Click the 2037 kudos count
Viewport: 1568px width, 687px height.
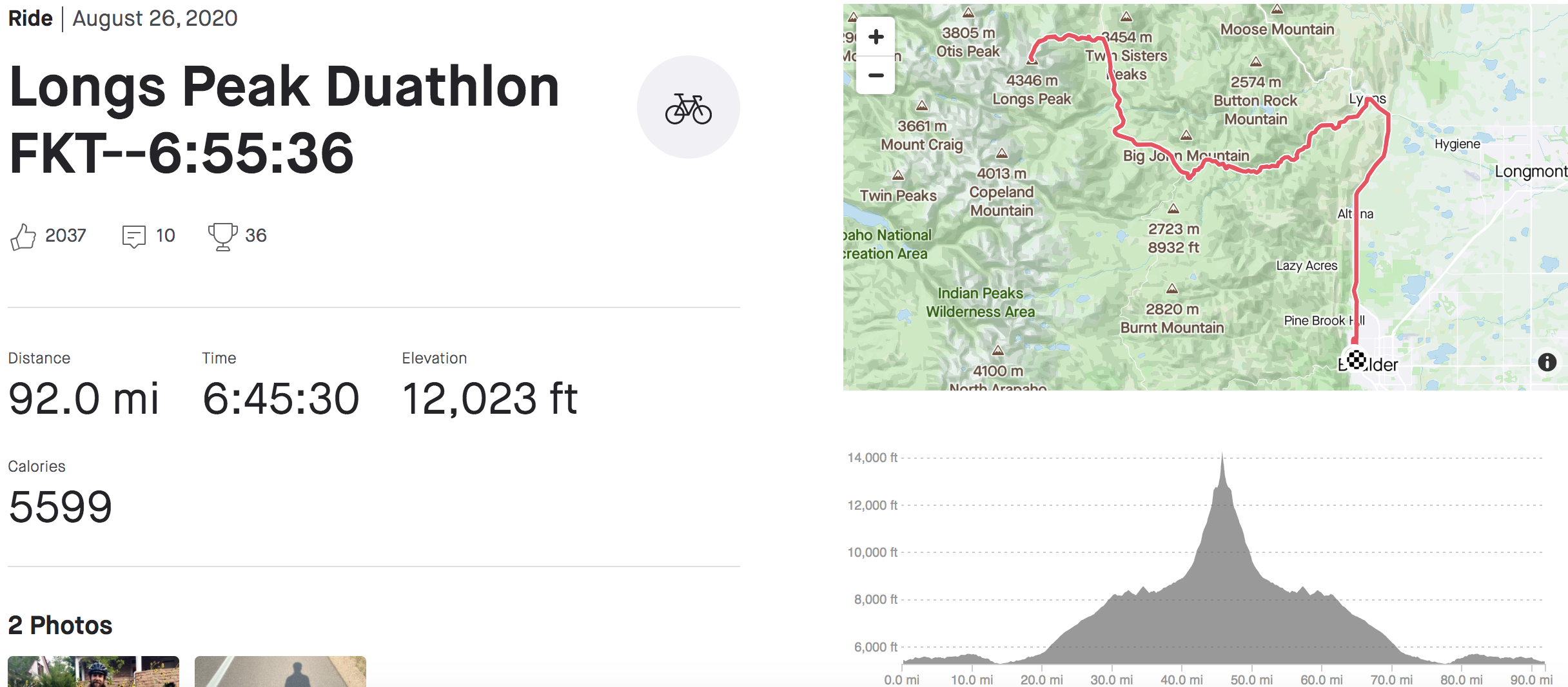coord(65,236)
